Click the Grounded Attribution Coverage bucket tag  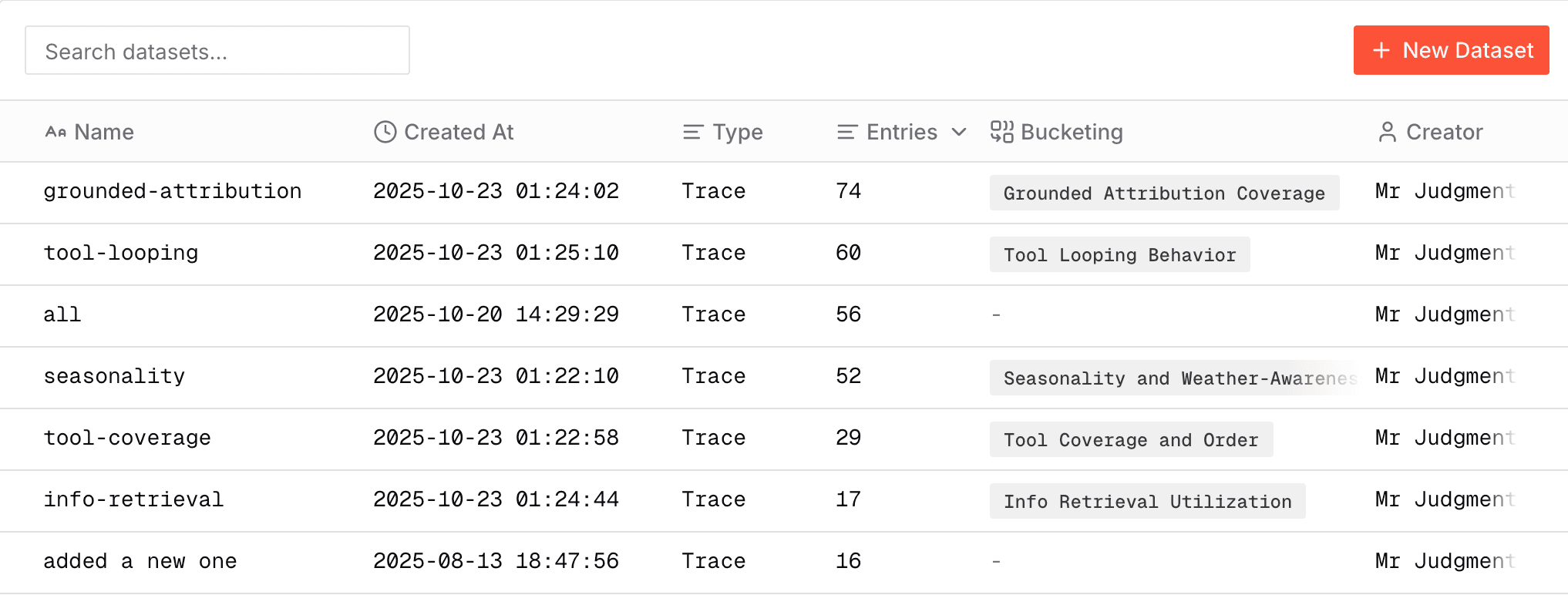[1164, 193]
